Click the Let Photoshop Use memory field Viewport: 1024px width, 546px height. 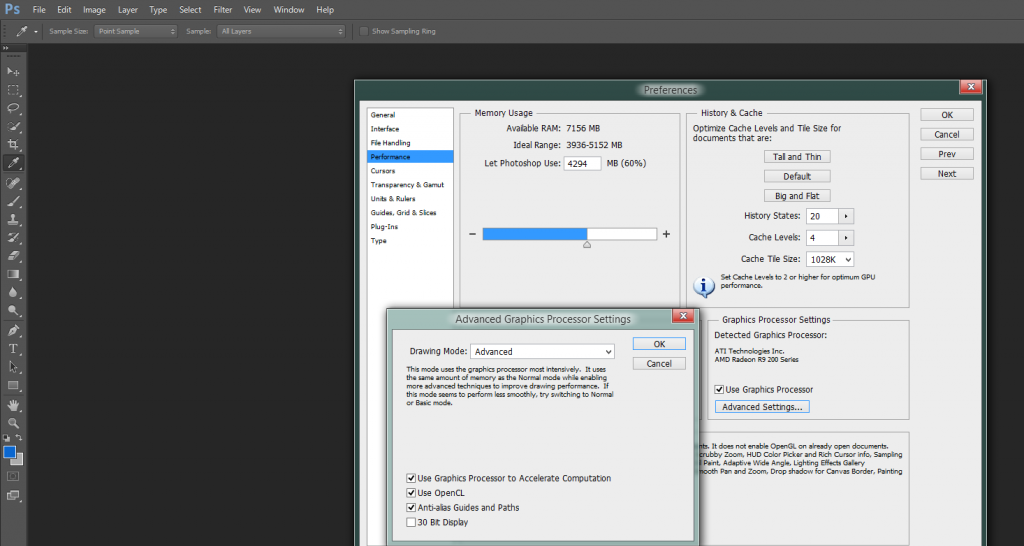click(x=583, y=163)
